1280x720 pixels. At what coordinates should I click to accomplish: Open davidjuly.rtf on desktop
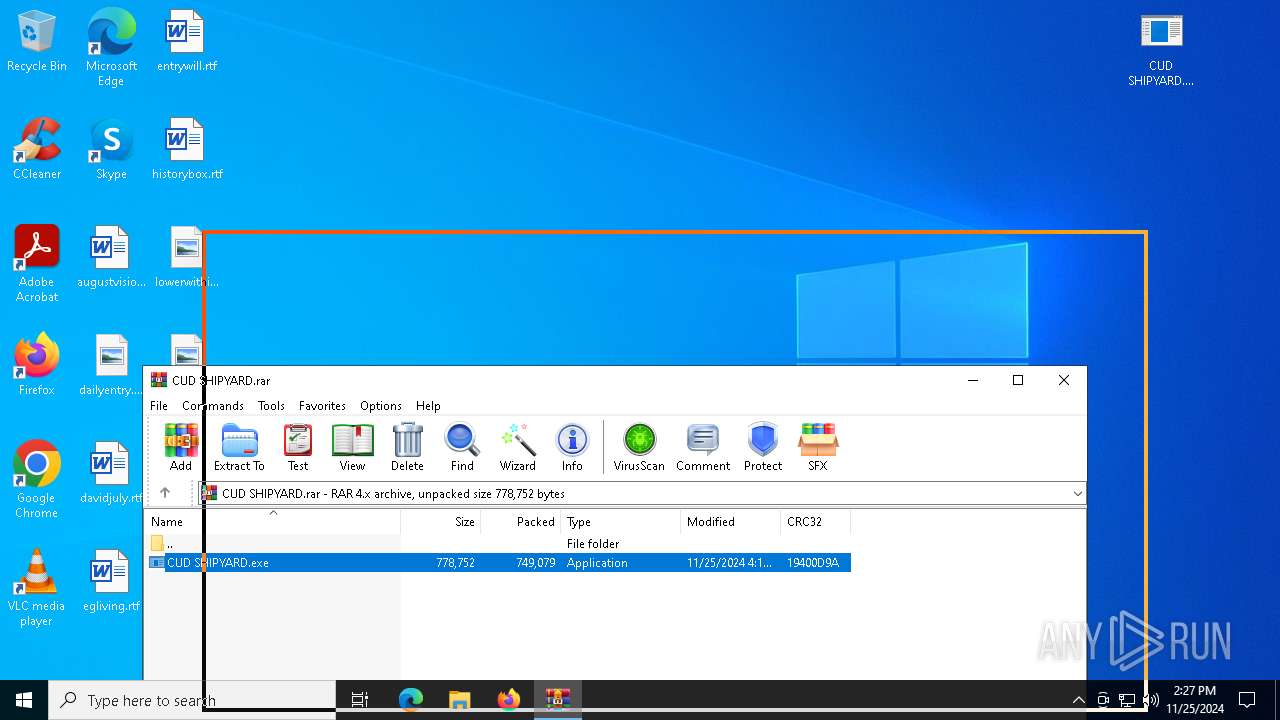[111, 473]
